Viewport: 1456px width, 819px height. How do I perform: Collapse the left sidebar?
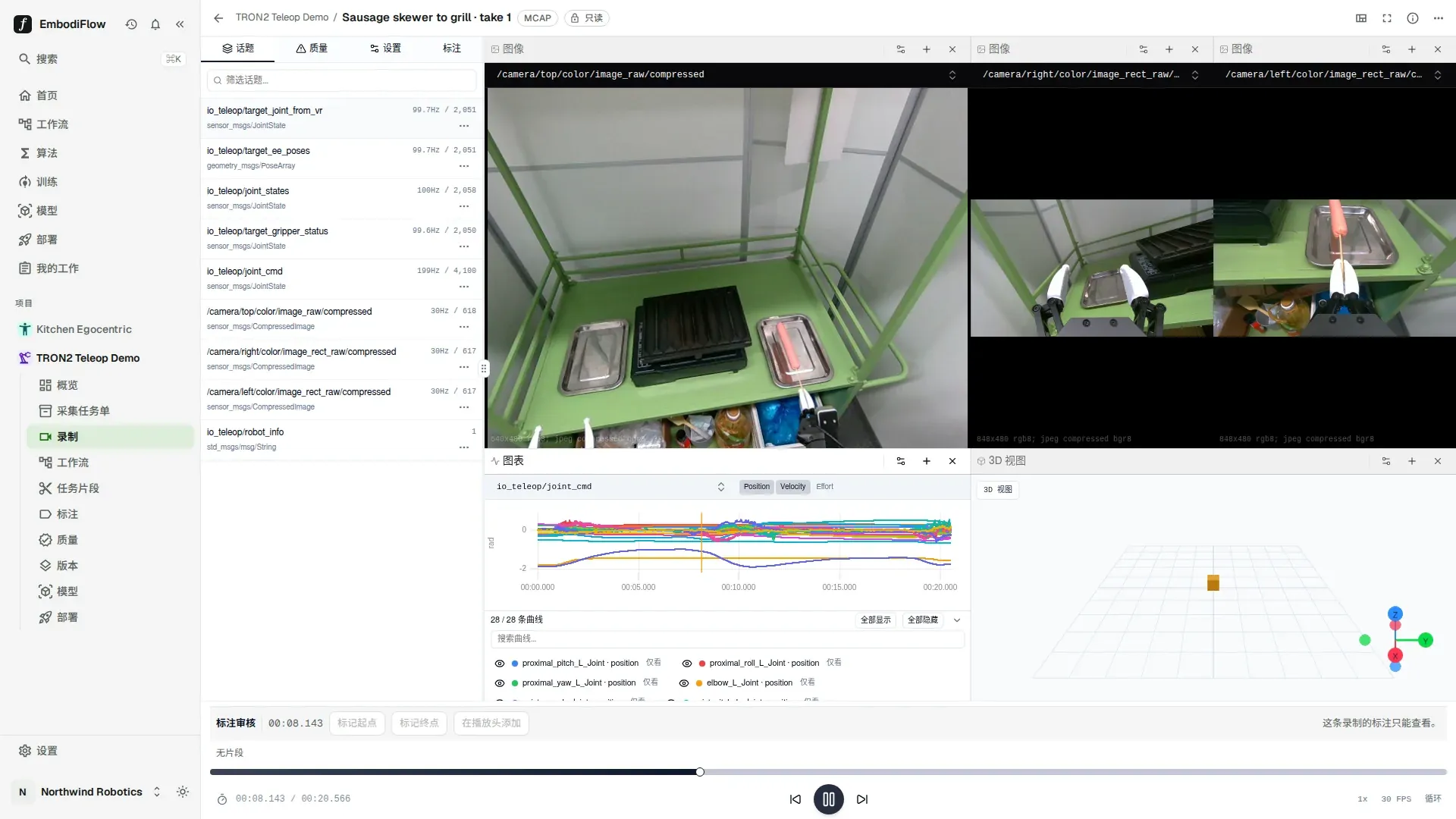pos(180,24)
